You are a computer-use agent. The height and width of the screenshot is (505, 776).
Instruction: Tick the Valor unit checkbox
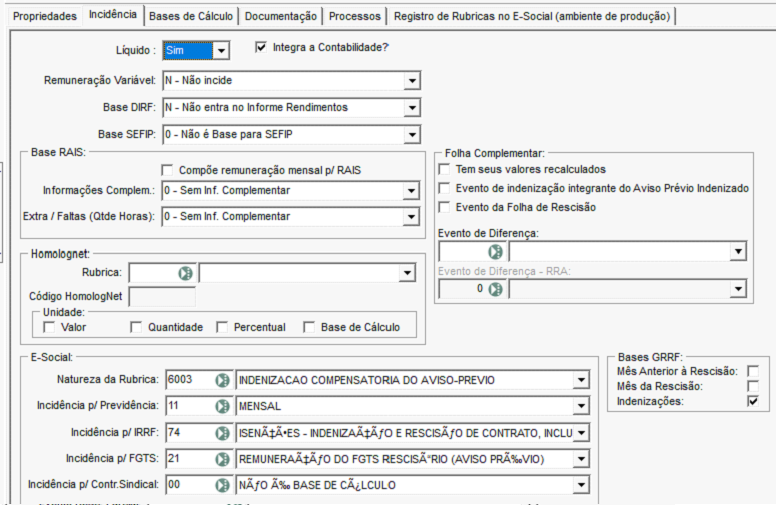[x=49, y=327]
